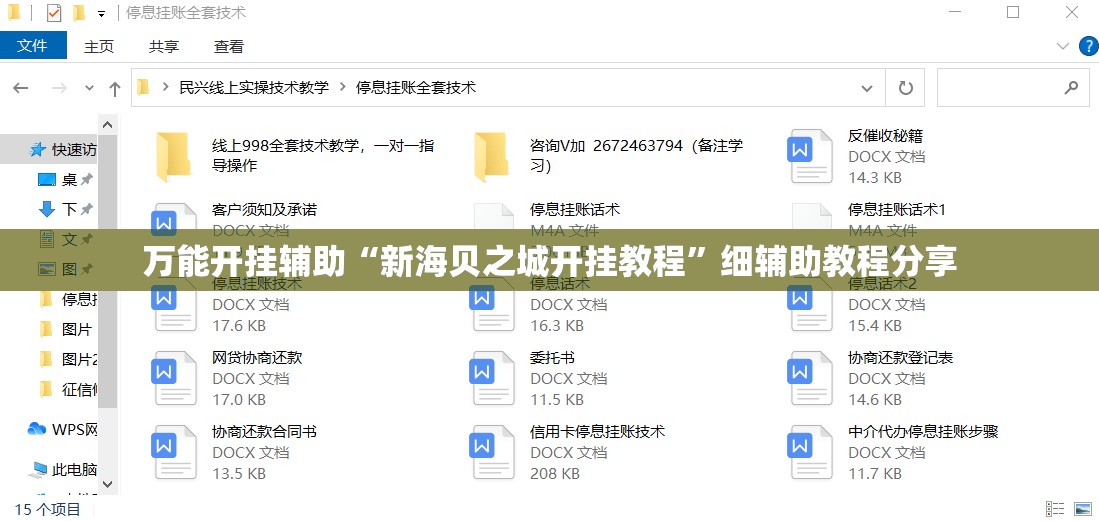Select folder 线上998全套技术教学 icon

pyautogui.click(x=172, y=156)
